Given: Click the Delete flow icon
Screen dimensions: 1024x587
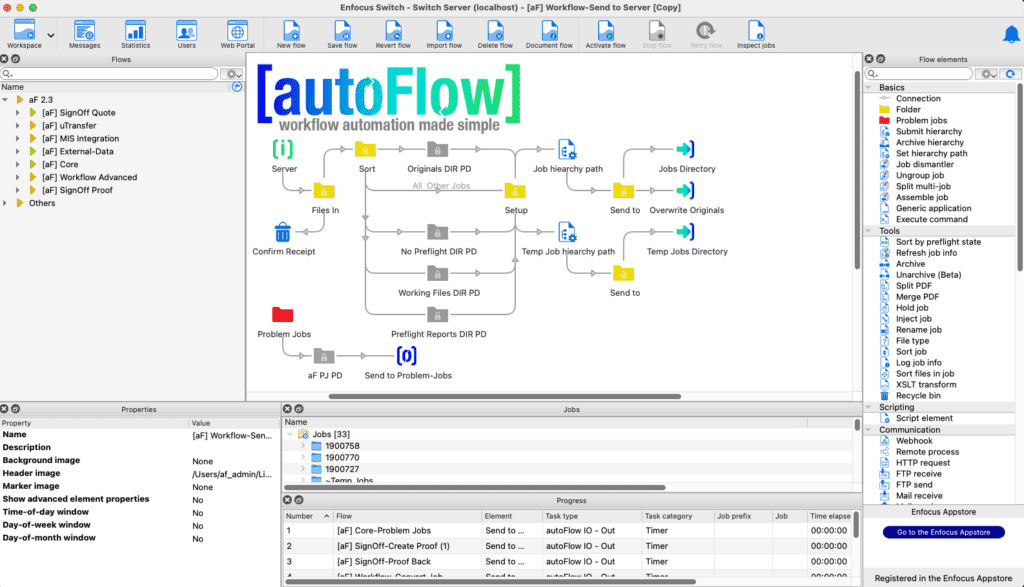Looking at the screenshot, I should pyautogui.click(x=495, y=34).
